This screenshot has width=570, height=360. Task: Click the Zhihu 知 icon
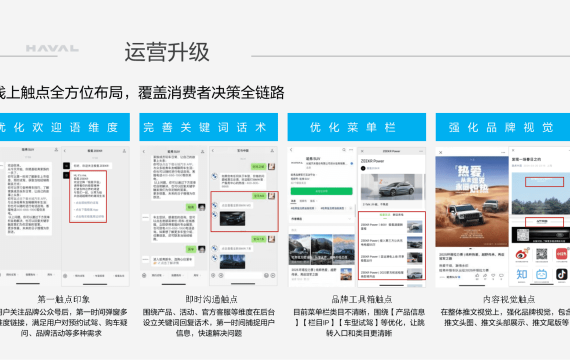[522, 274]
